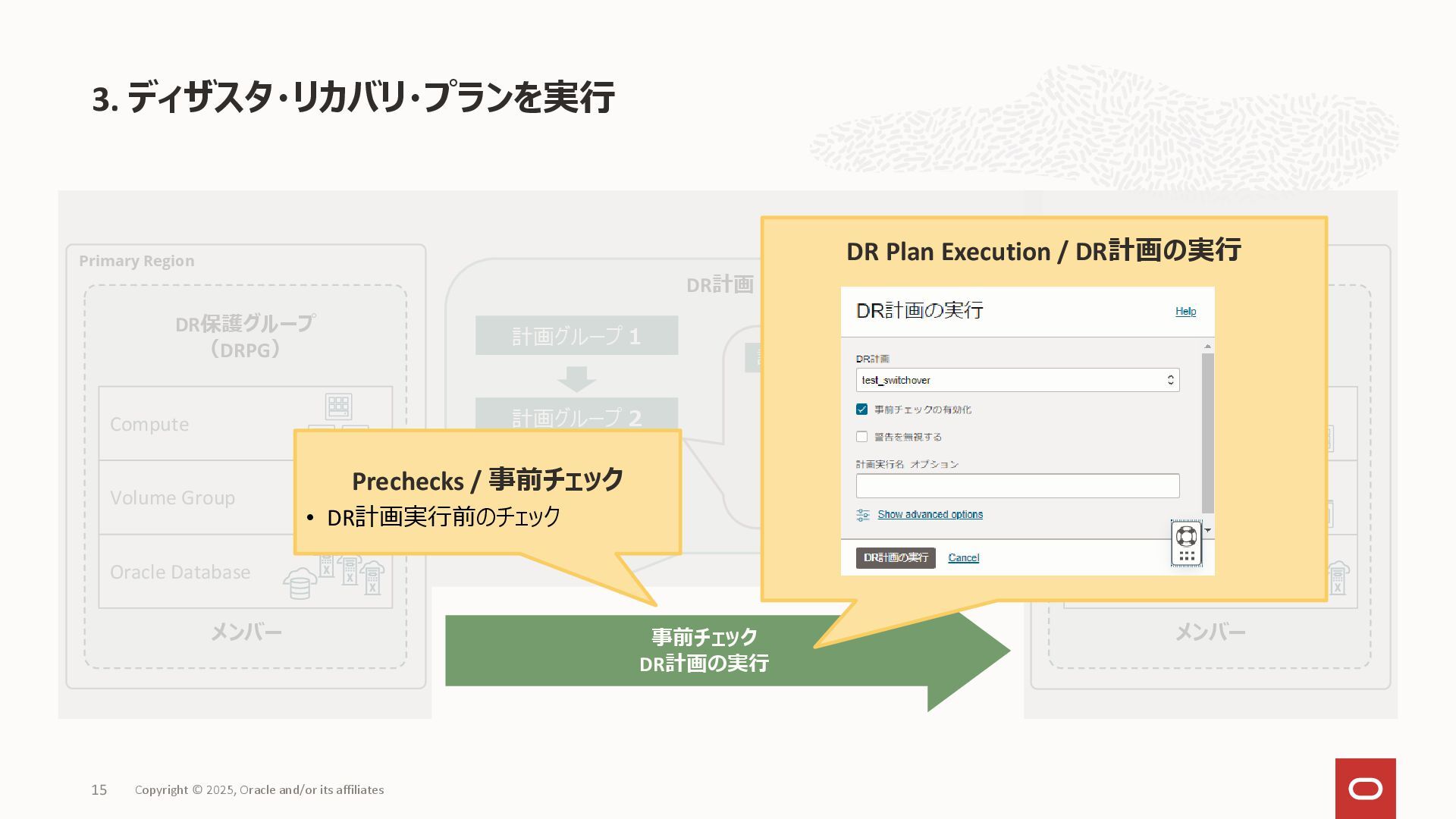This screenshot has height=819, width=1456.
Task: Click the down arrow between plan groups
Action: [x=576, y=378]
